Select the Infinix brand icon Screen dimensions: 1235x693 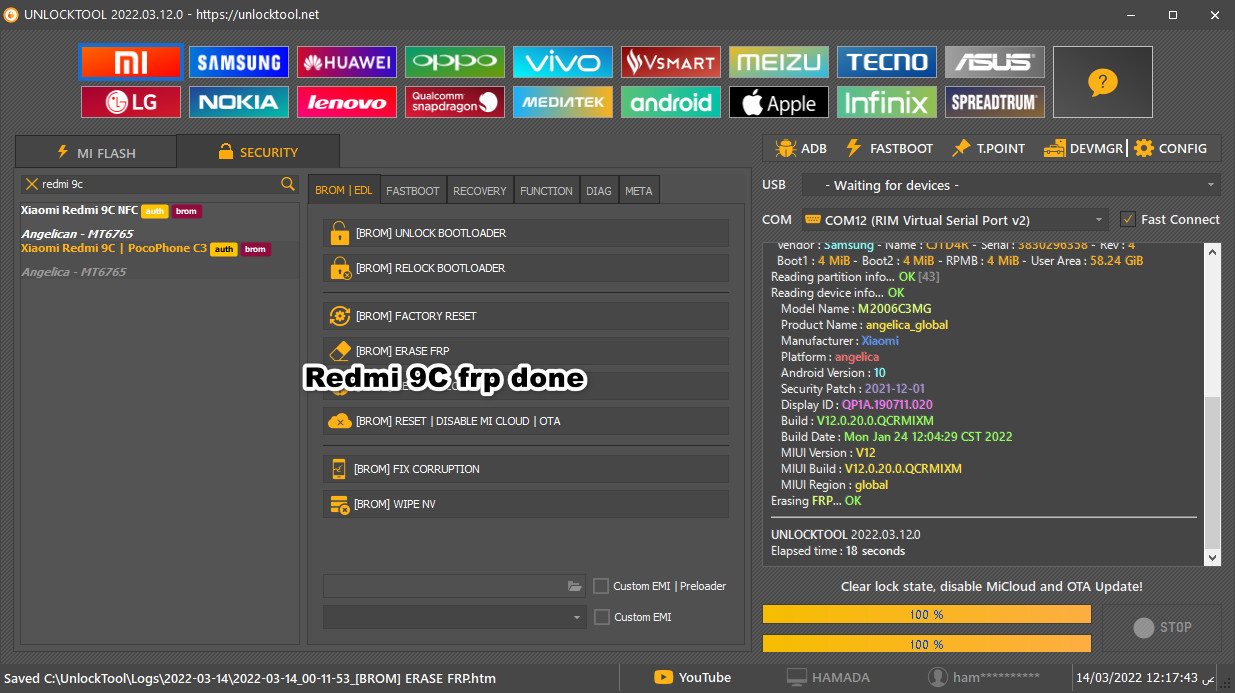click(x=886, y=102)
